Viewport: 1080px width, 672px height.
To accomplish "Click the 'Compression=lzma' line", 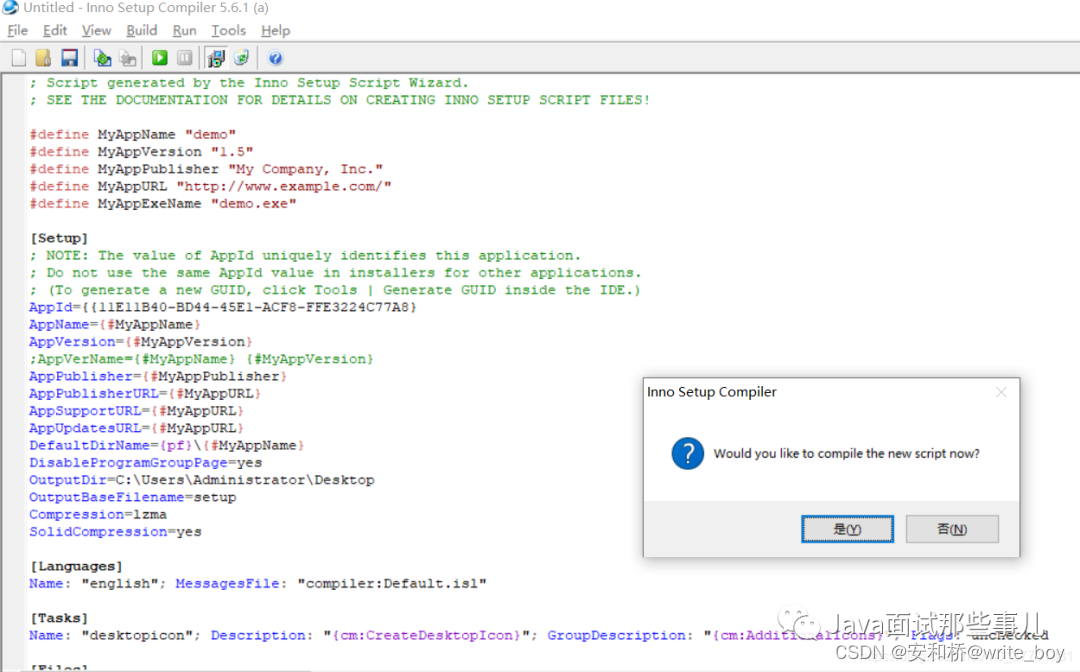I will (x=98, y=514).
